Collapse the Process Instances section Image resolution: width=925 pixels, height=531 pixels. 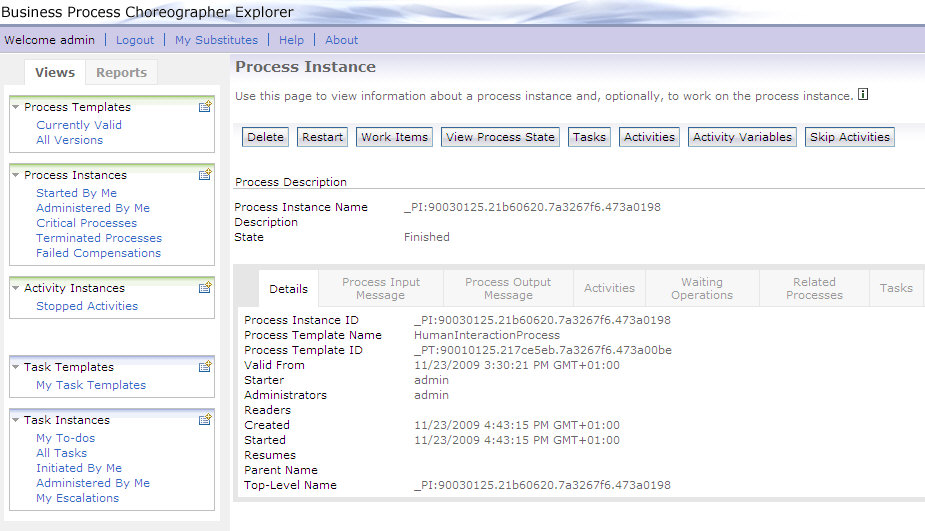coord(16,175)
